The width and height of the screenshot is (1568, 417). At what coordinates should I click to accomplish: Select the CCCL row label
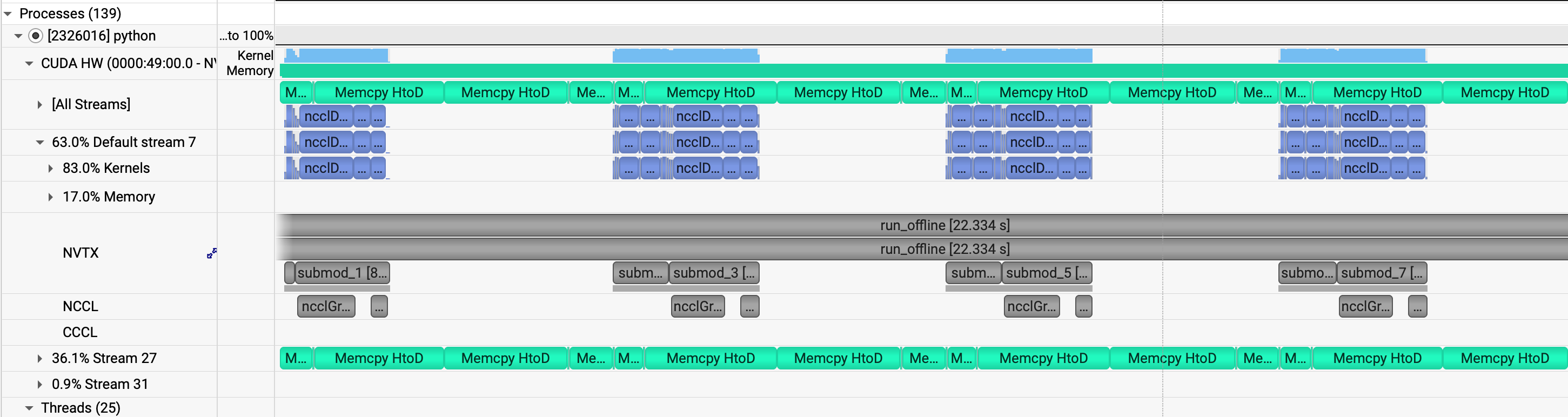pyautogui.click(x=80, y=332)
